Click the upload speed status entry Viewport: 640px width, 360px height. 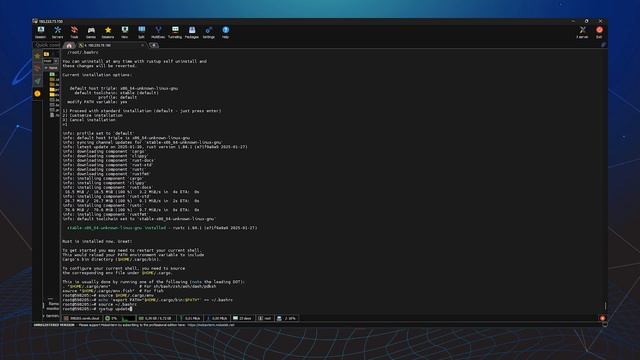(x=190, y=318)
